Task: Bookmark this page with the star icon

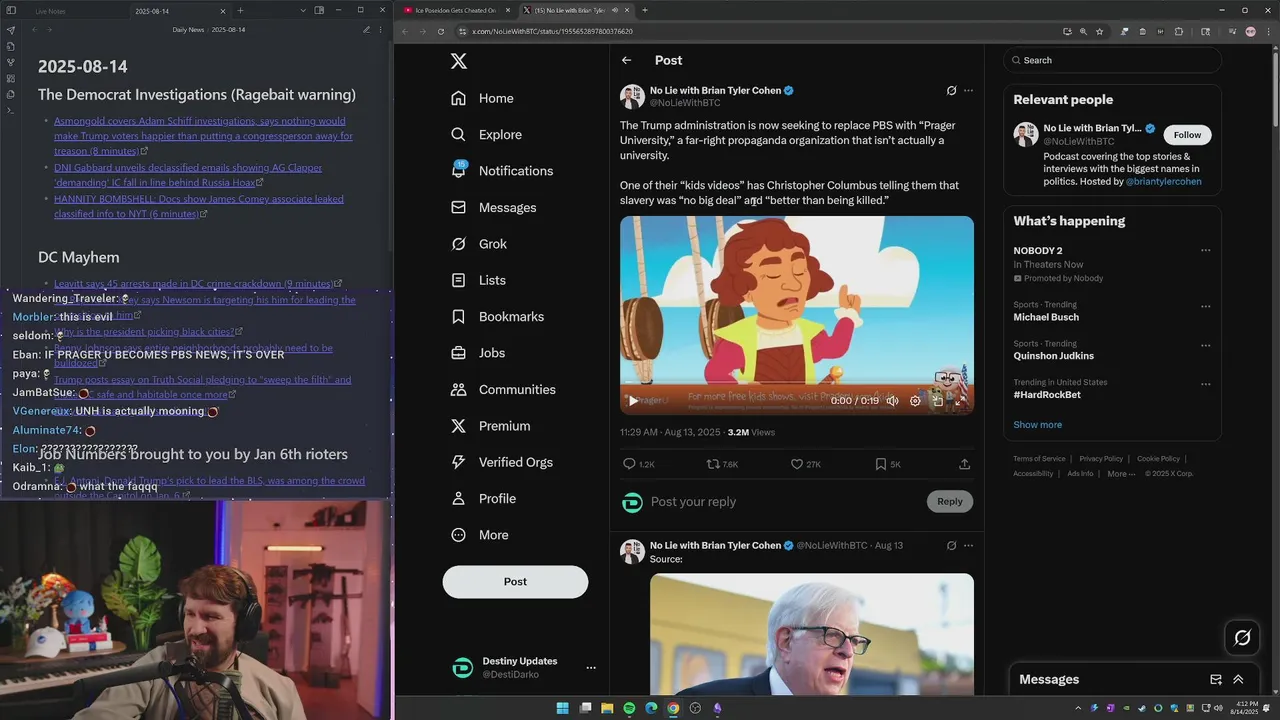Action: [1099, 31]
